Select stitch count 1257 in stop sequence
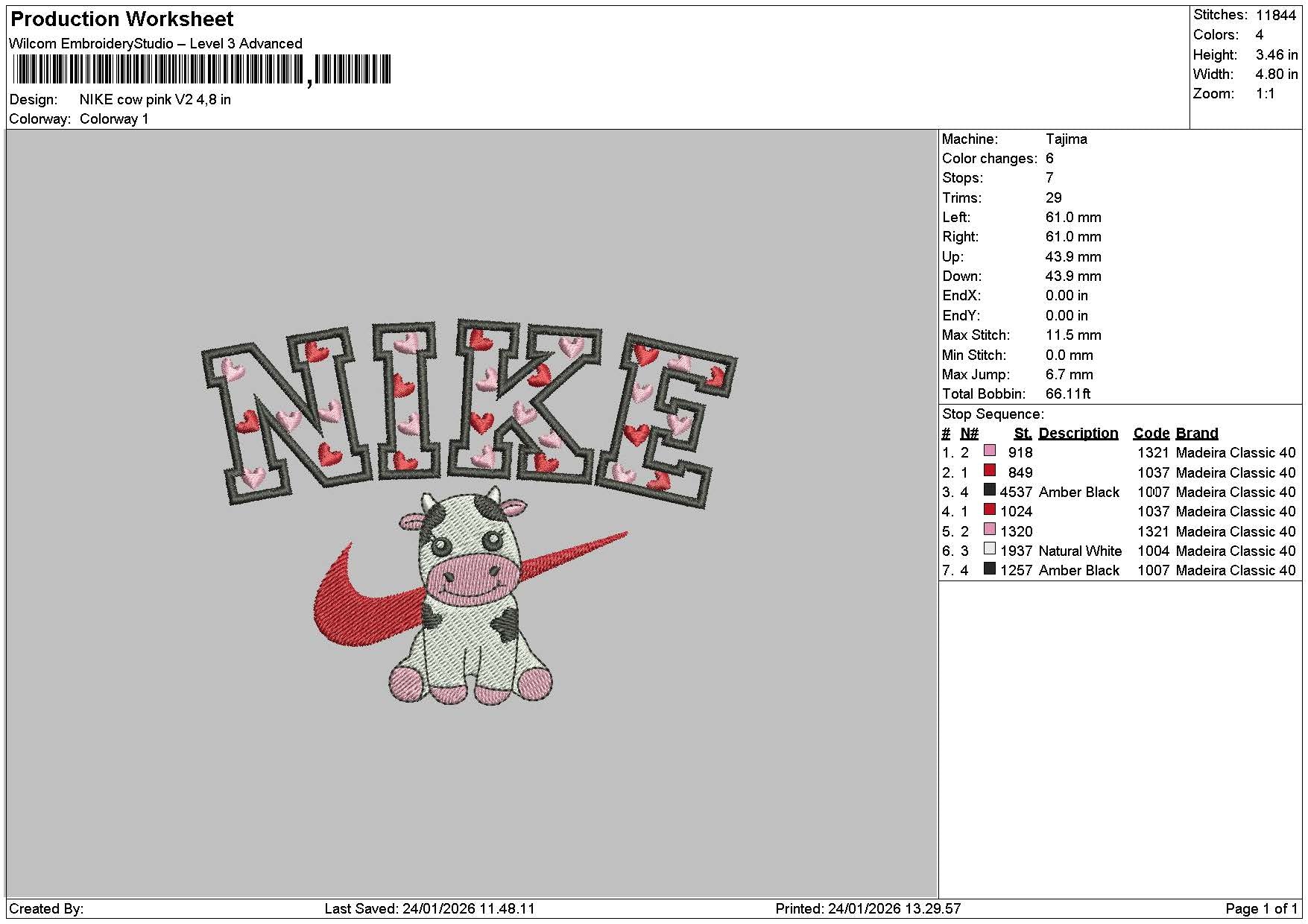1308x924 pixels. (x=1017, y=571)
